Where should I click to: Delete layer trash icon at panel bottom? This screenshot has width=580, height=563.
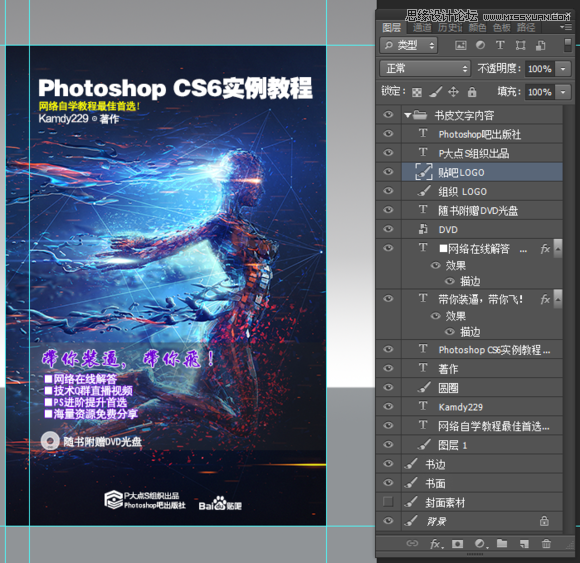546,543
